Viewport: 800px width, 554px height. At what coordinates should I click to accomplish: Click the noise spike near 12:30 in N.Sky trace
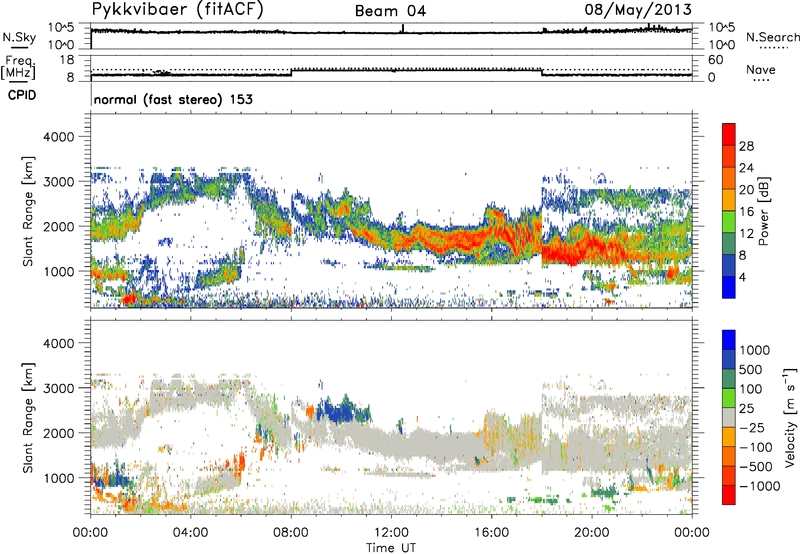[403, 29]
